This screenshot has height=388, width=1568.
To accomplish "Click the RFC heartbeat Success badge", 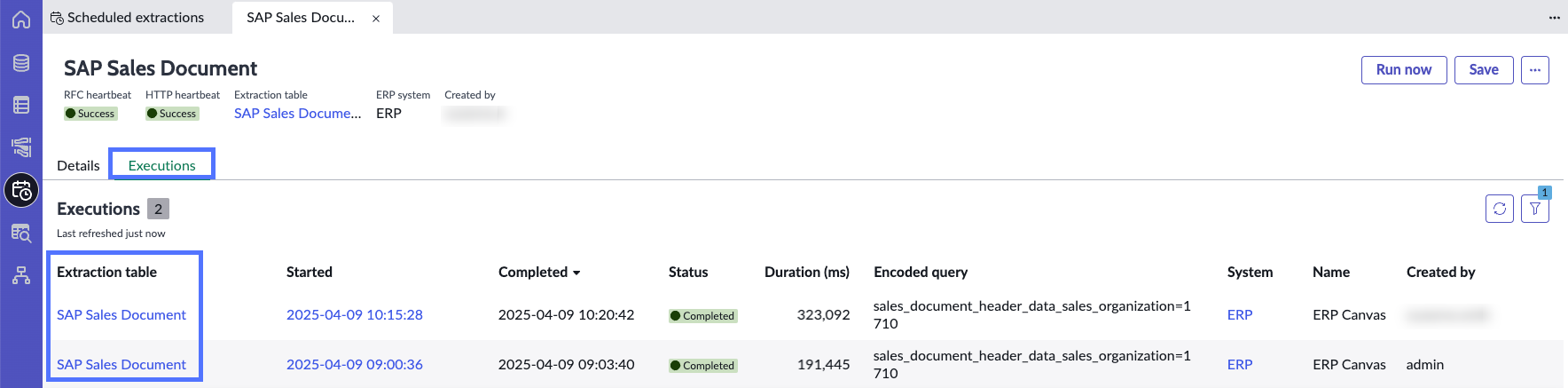I will [90, 114].
